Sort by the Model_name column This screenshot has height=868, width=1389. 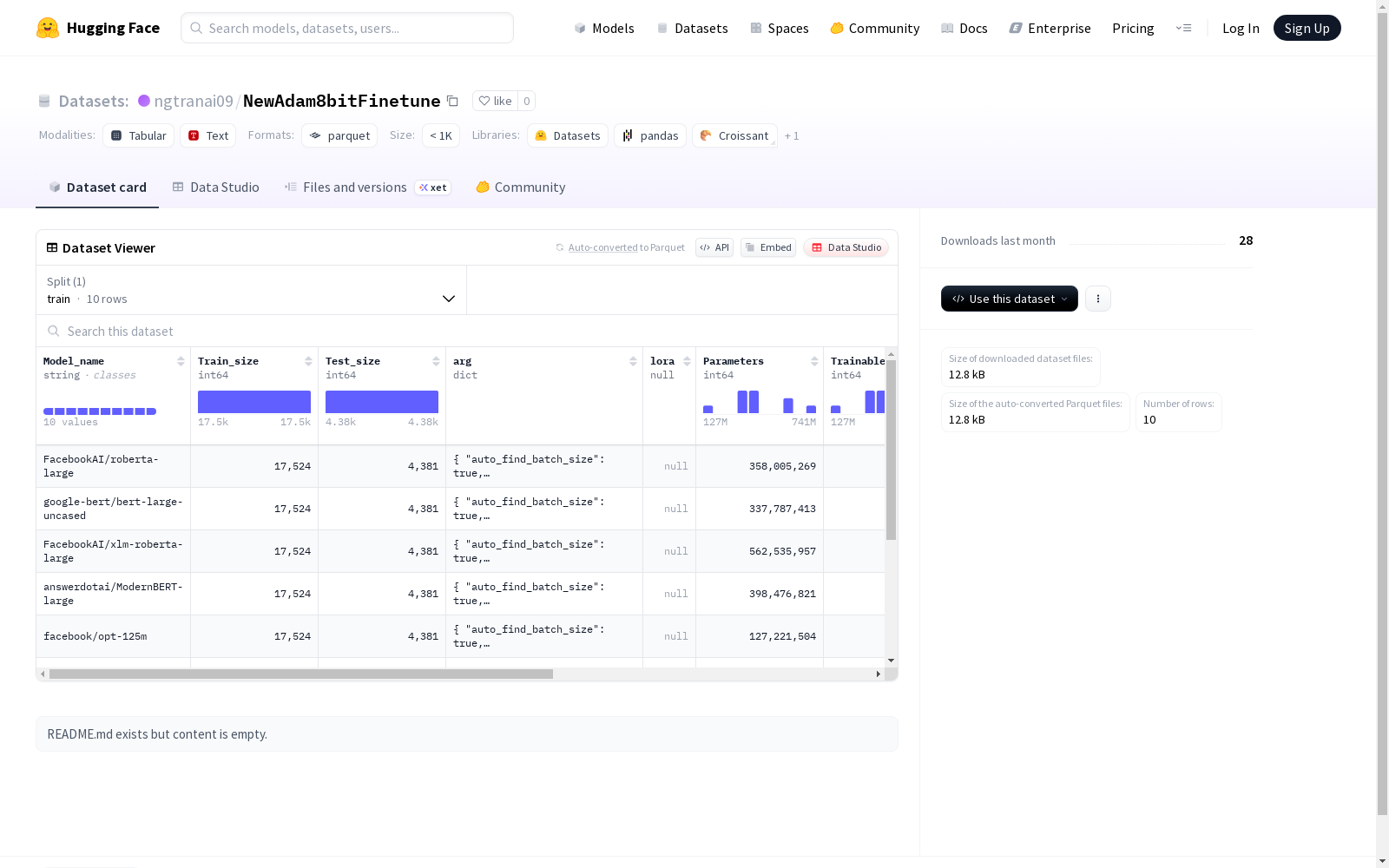click(181, 361)
